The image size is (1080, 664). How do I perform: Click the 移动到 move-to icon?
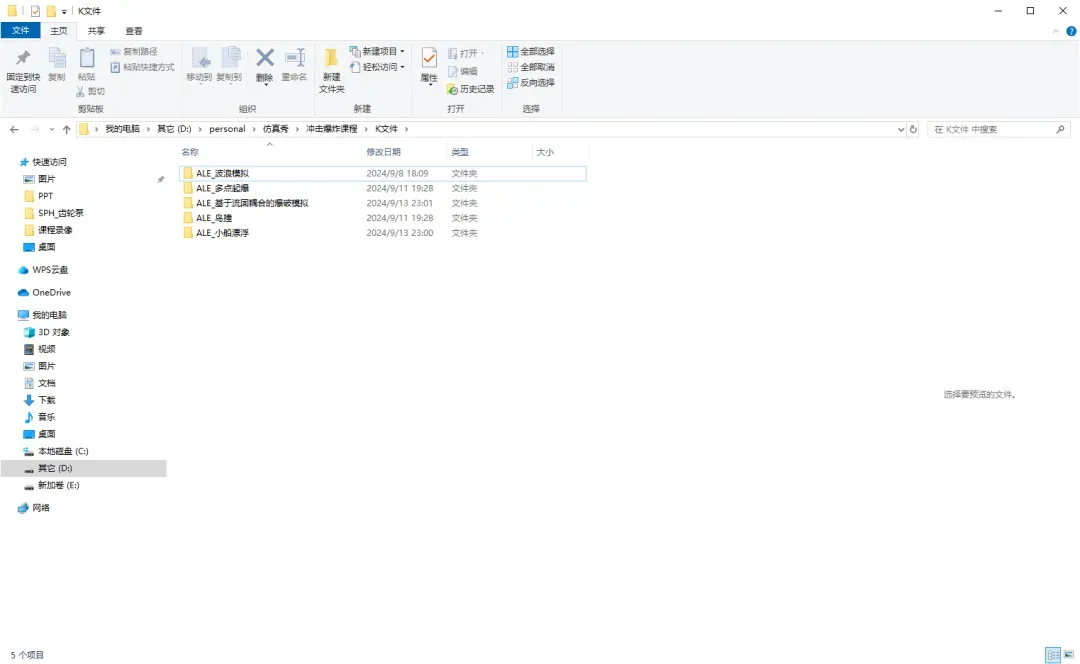200,58
